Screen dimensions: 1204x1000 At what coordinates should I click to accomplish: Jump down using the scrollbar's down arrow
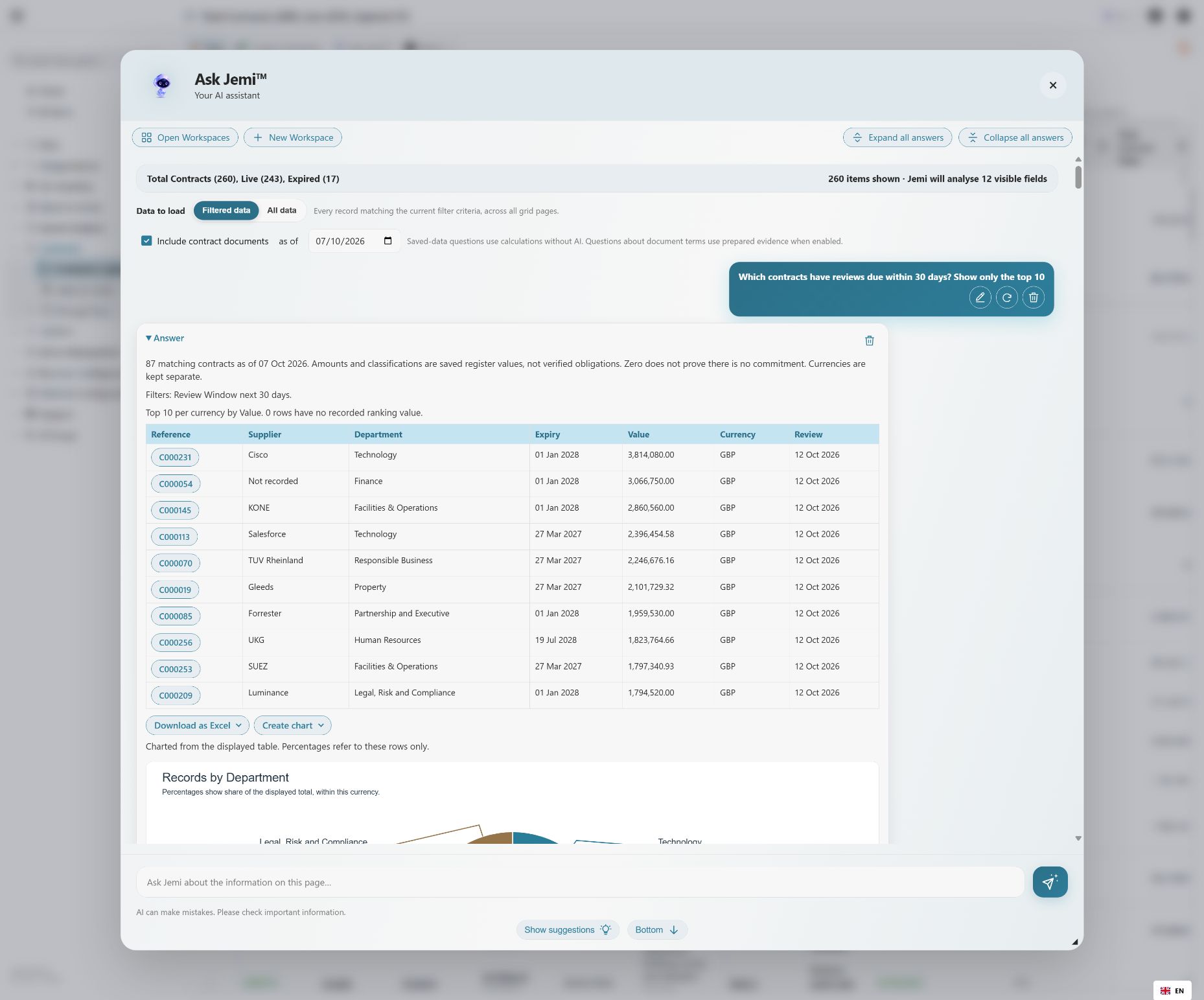coord(1078,838)
